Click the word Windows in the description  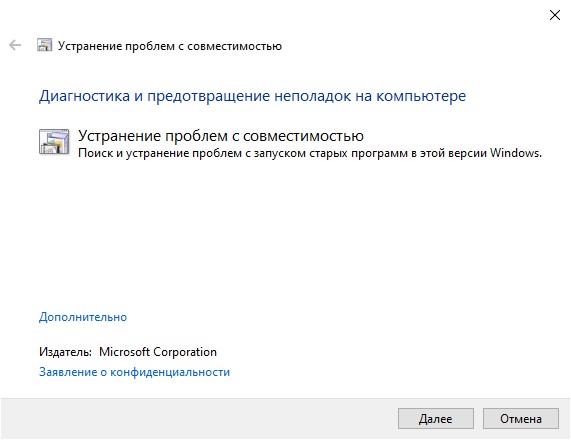tap(516, 153)
